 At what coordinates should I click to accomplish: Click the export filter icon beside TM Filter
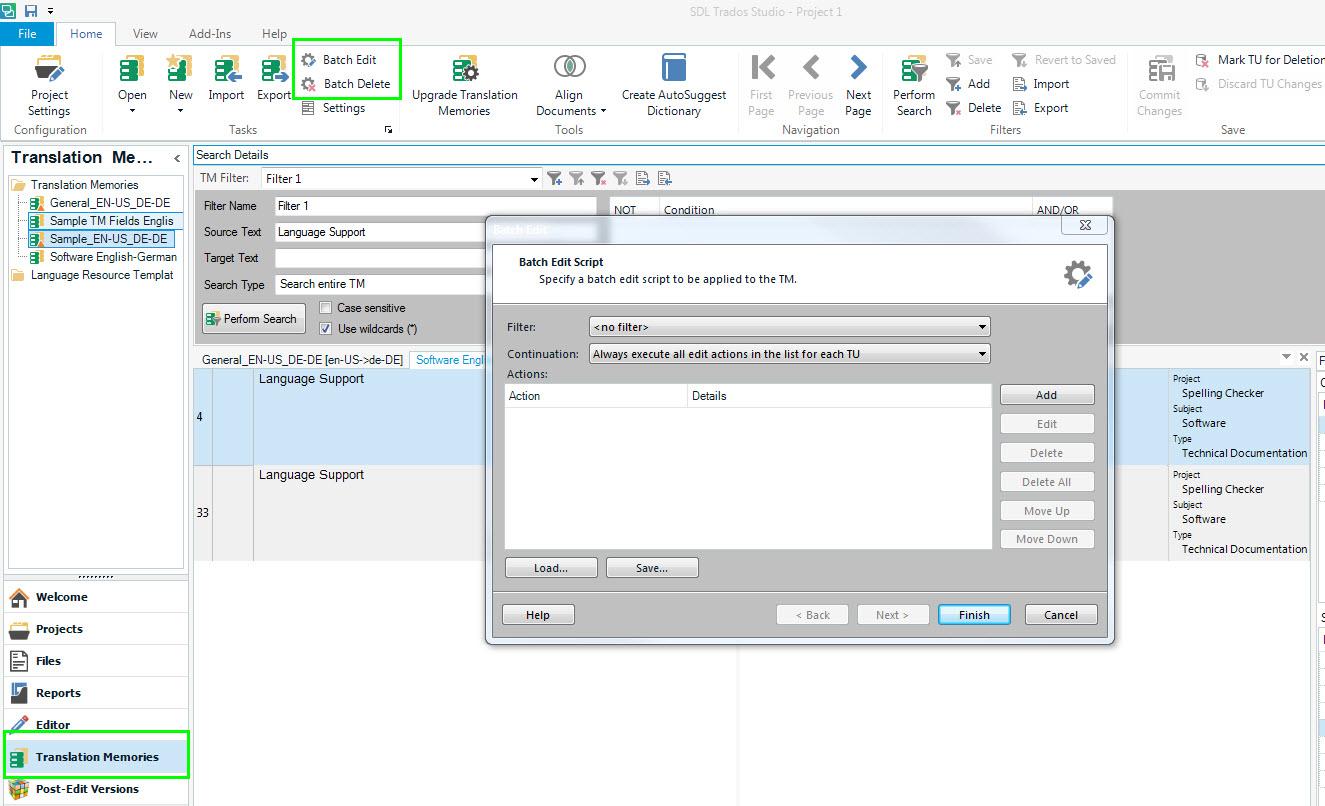[x=664, y=178]
